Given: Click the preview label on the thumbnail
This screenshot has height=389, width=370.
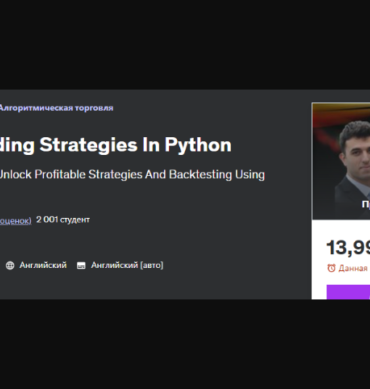Looking at the screenshot, I should pyautogui.click(x=366, y=204).
